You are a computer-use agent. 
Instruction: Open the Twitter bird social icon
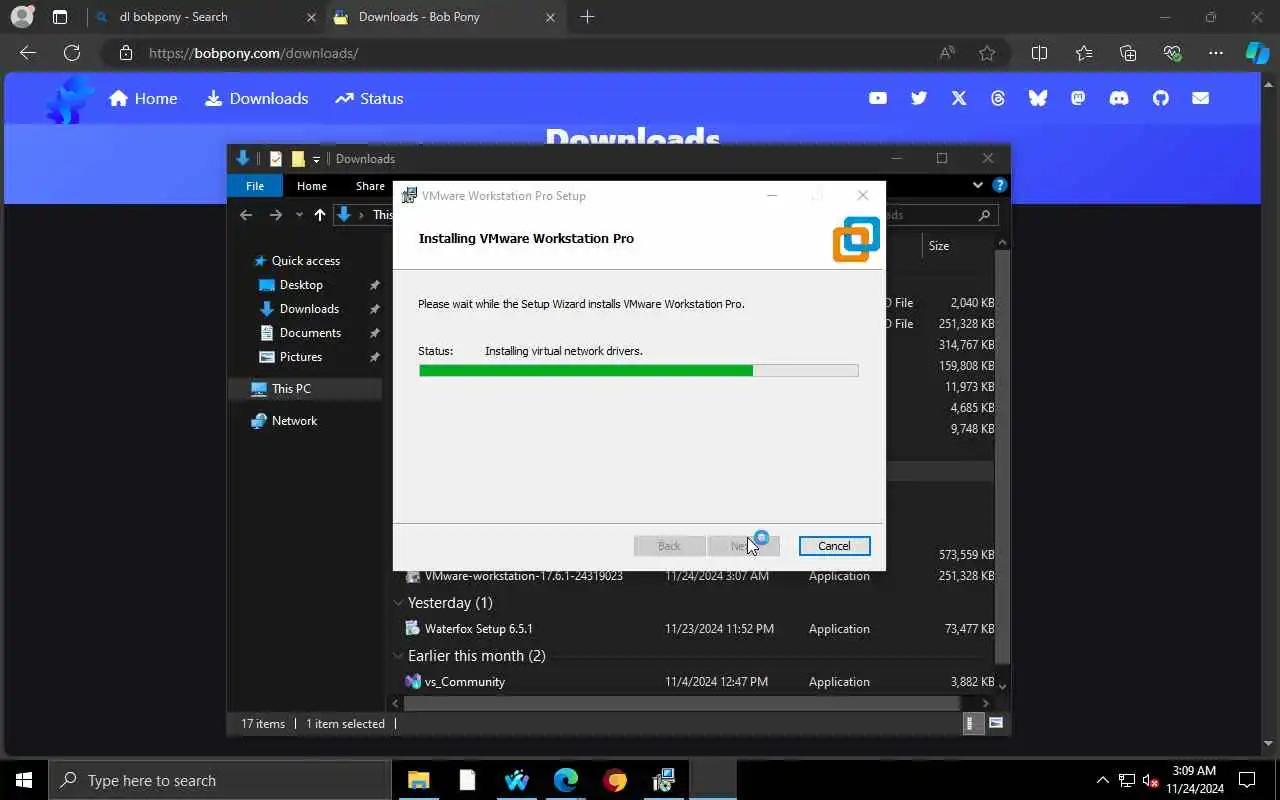point(919,98)
